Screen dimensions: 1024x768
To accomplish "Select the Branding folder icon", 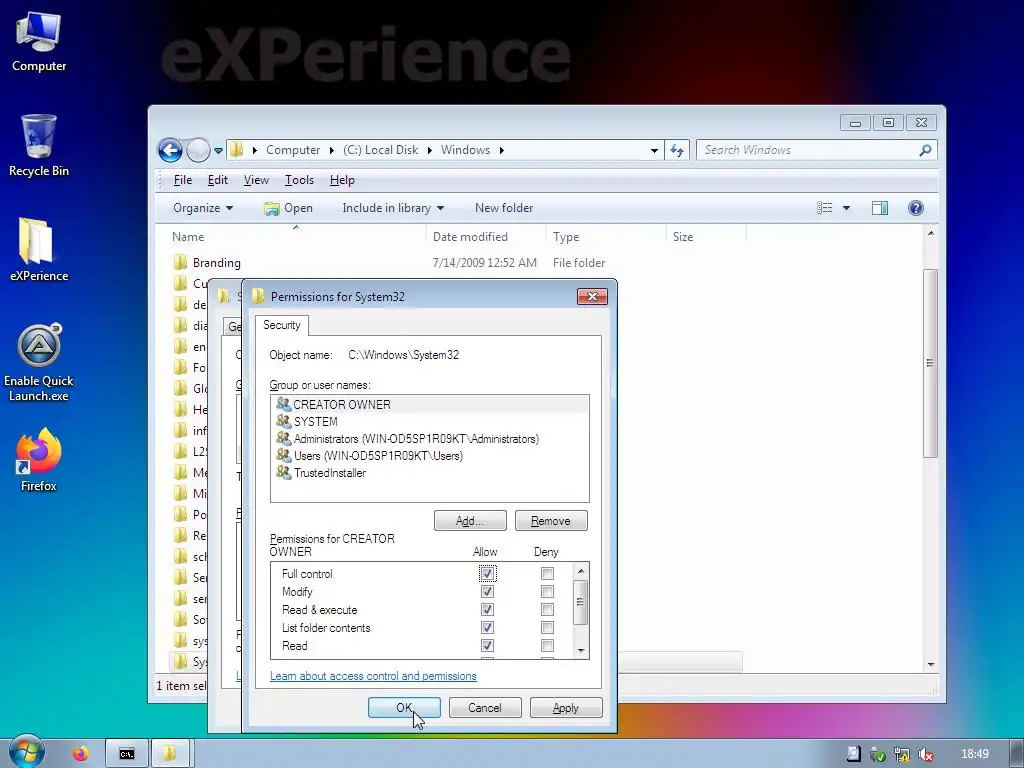I will pyautogui.click(x=181, y=263).
